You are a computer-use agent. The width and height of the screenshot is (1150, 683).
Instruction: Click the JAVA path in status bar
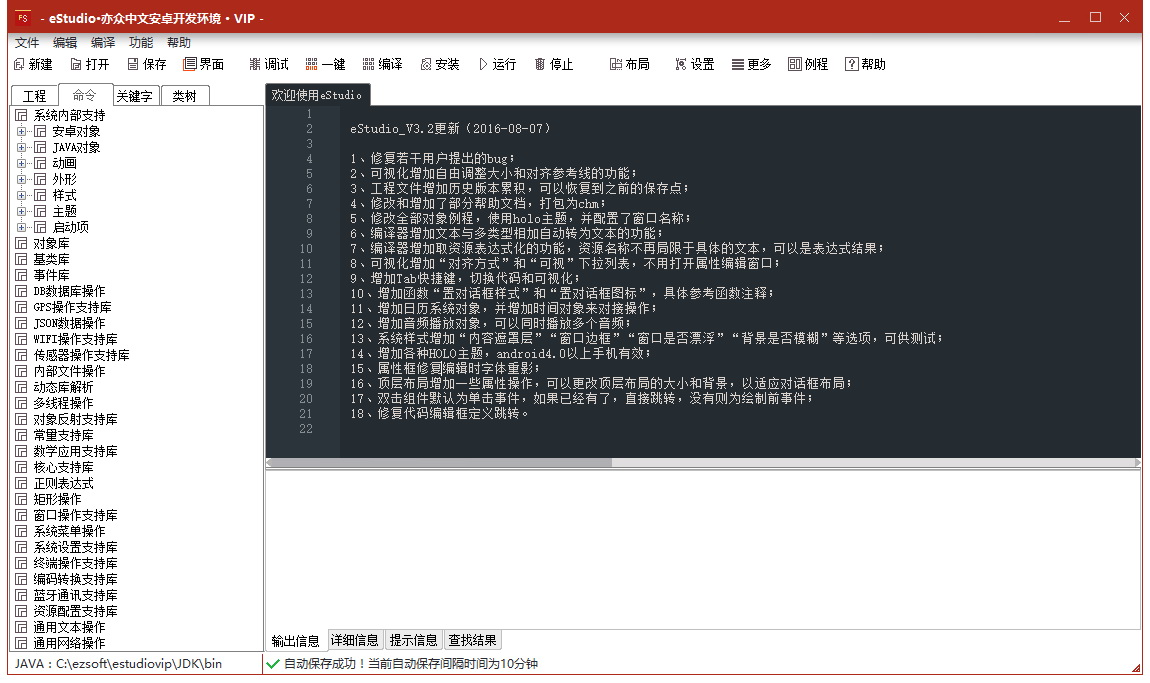coord(118,664)
